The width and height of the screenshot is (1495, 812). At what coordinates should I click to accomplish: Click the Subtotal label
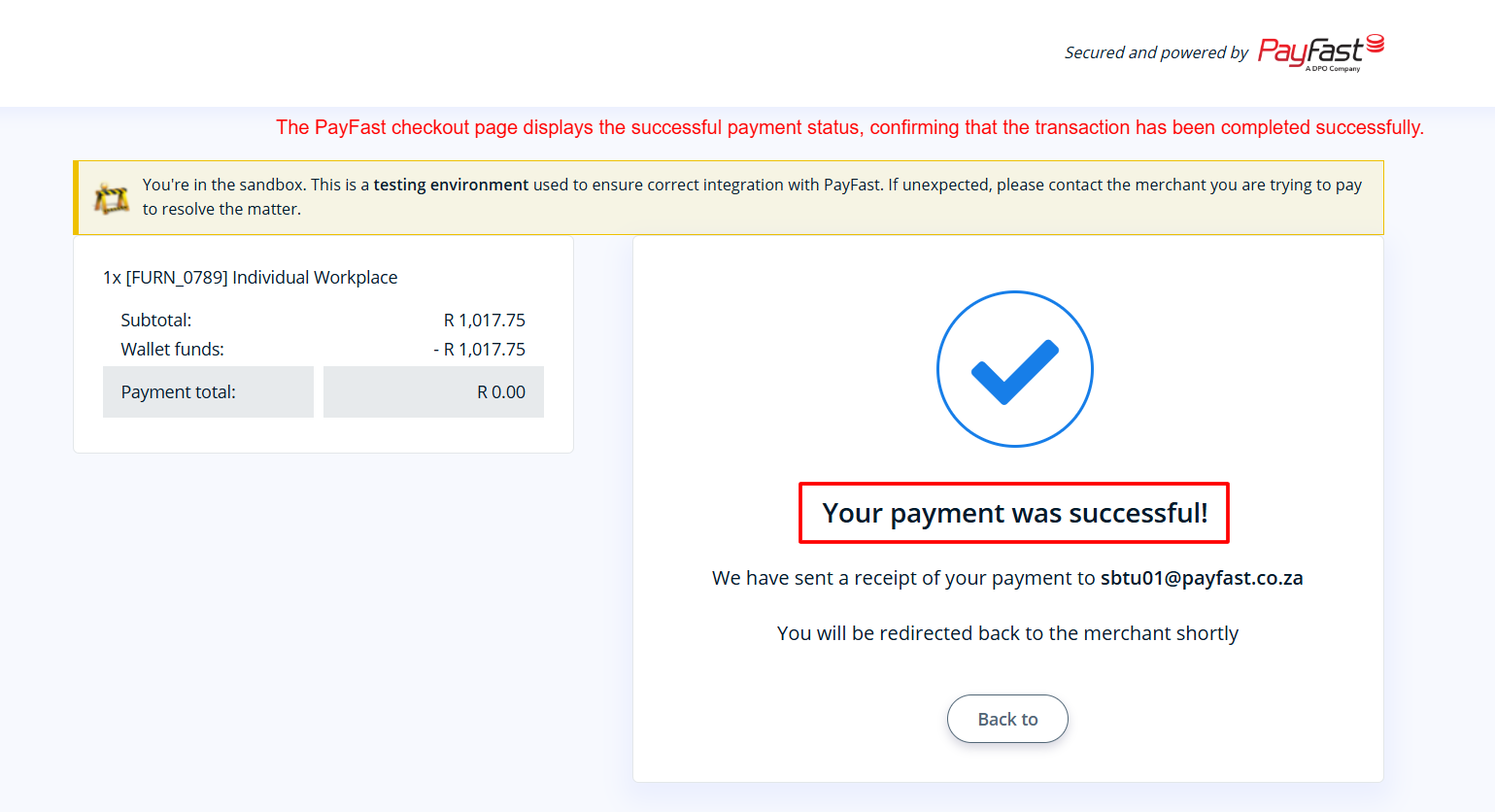[156, 321]
